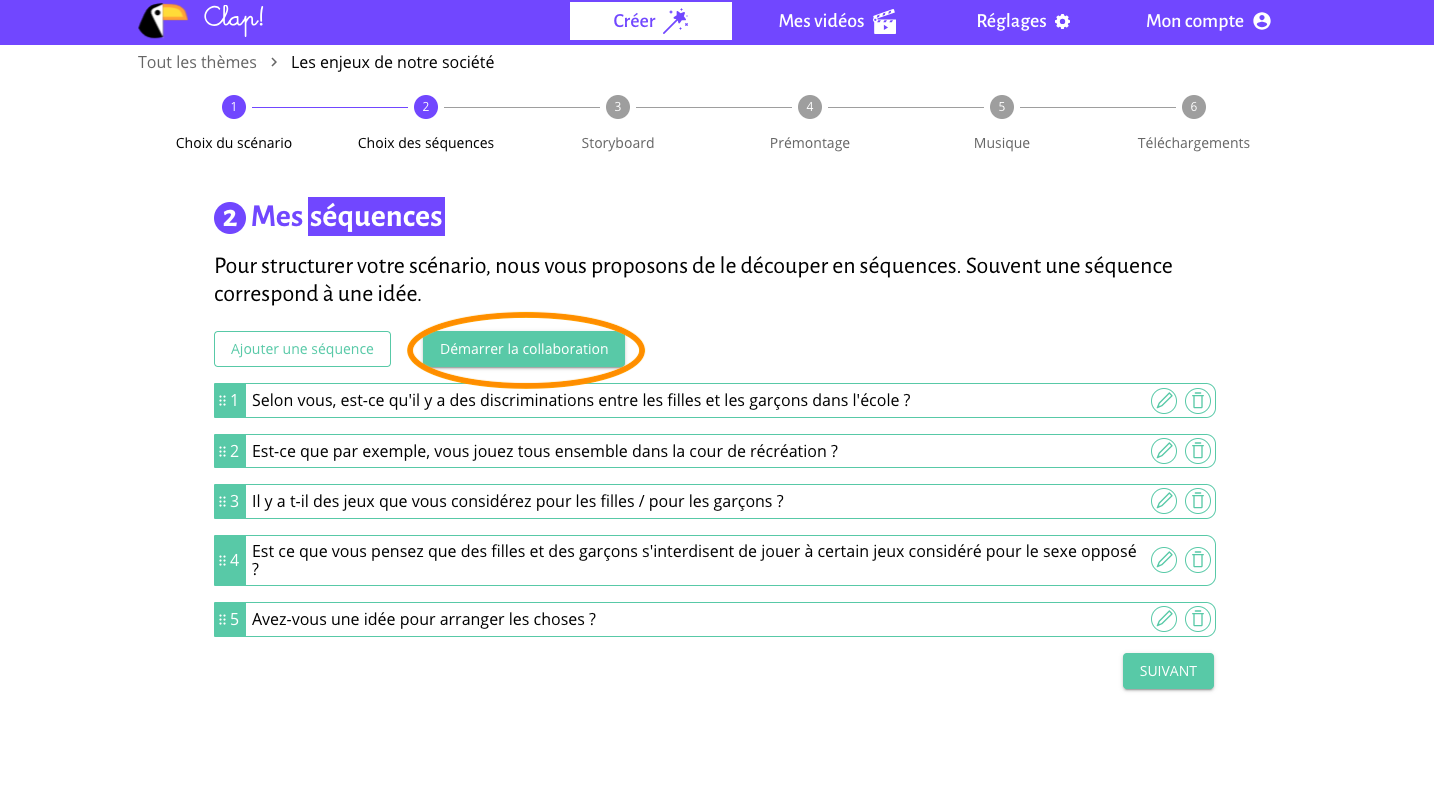The width and height of the screenshot is (1434, 810).
Task: Go back to step 1 Choix du scénario
Action: click(234, 107)
